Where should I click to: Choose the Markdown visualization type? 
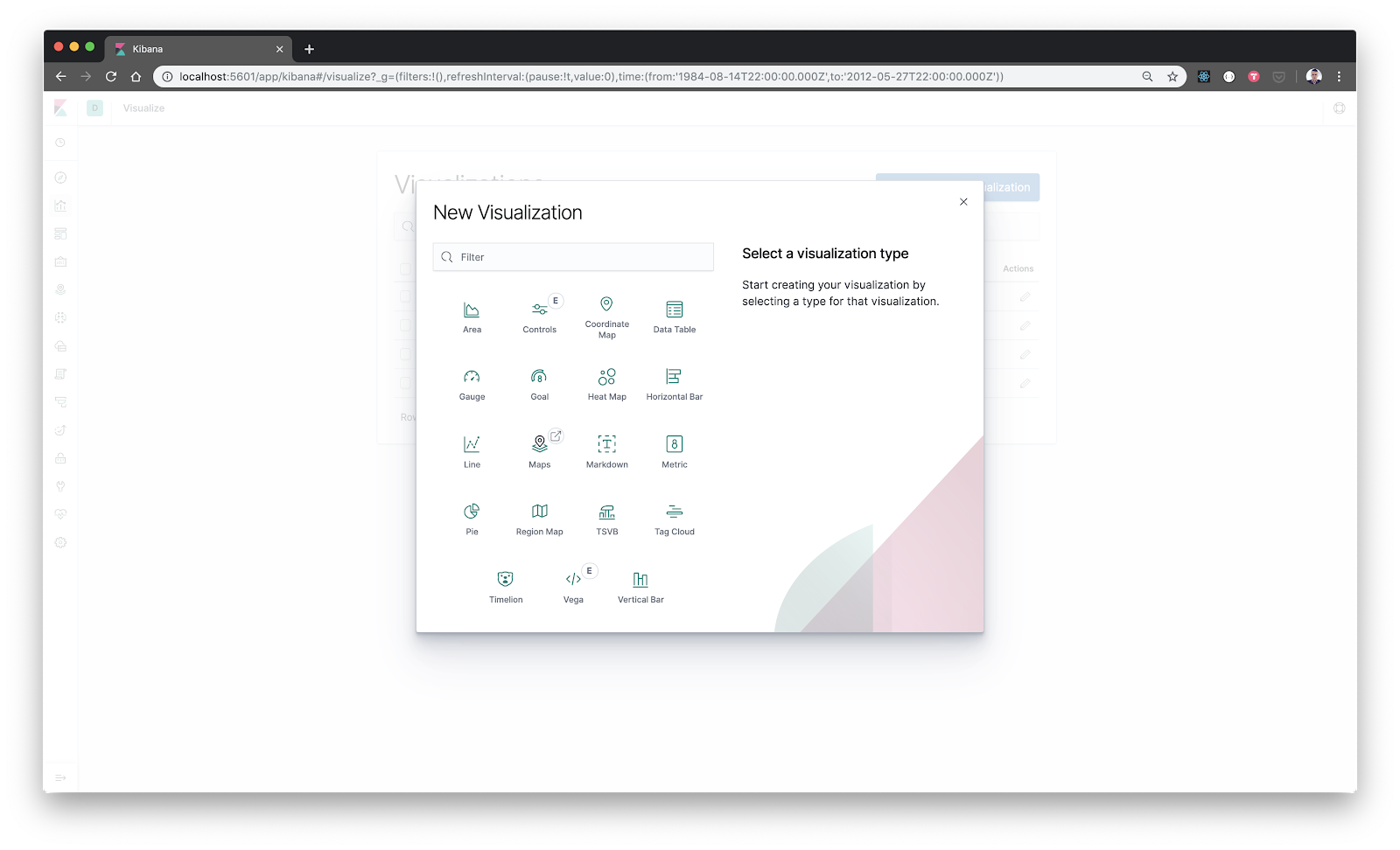pyautogui.click(x=606, y=451)
